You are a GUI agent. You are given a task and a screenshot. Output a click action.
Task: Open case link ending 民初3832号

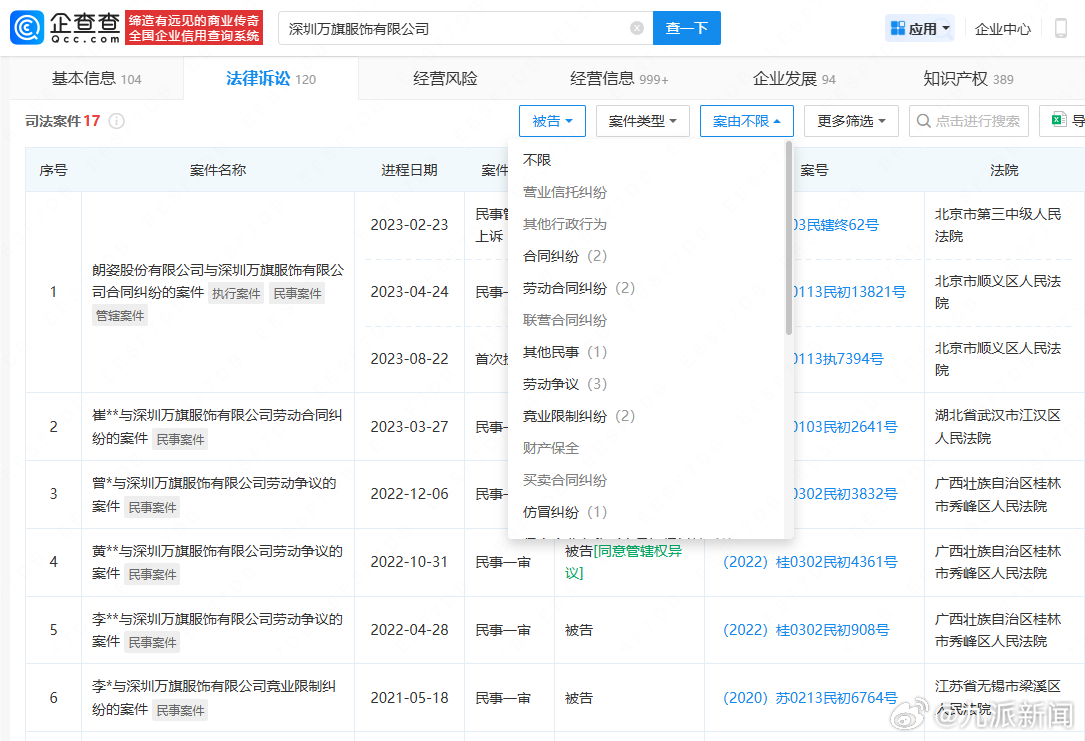click(x=846, y=494)
